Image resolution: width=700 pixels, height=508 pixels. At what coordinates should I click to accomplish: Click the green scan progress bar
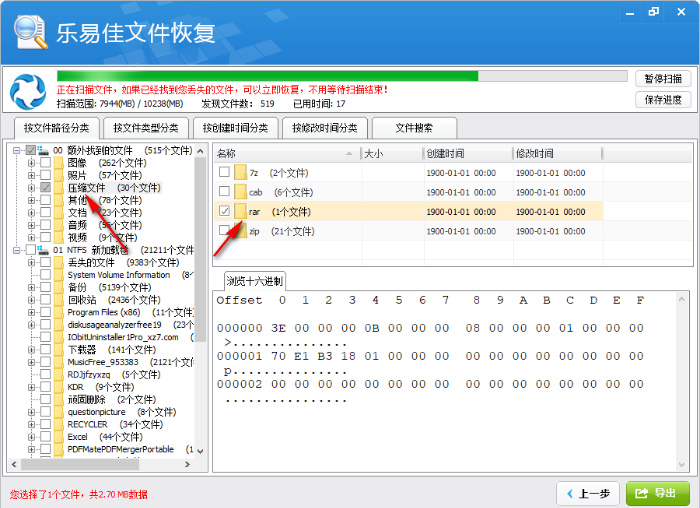tap(267, 76)
